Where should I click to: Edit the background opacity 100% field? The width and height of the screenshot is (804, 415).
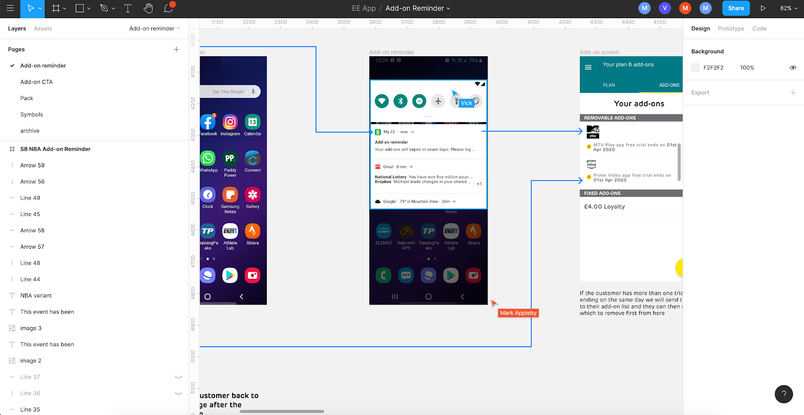[x=747, y=68]
